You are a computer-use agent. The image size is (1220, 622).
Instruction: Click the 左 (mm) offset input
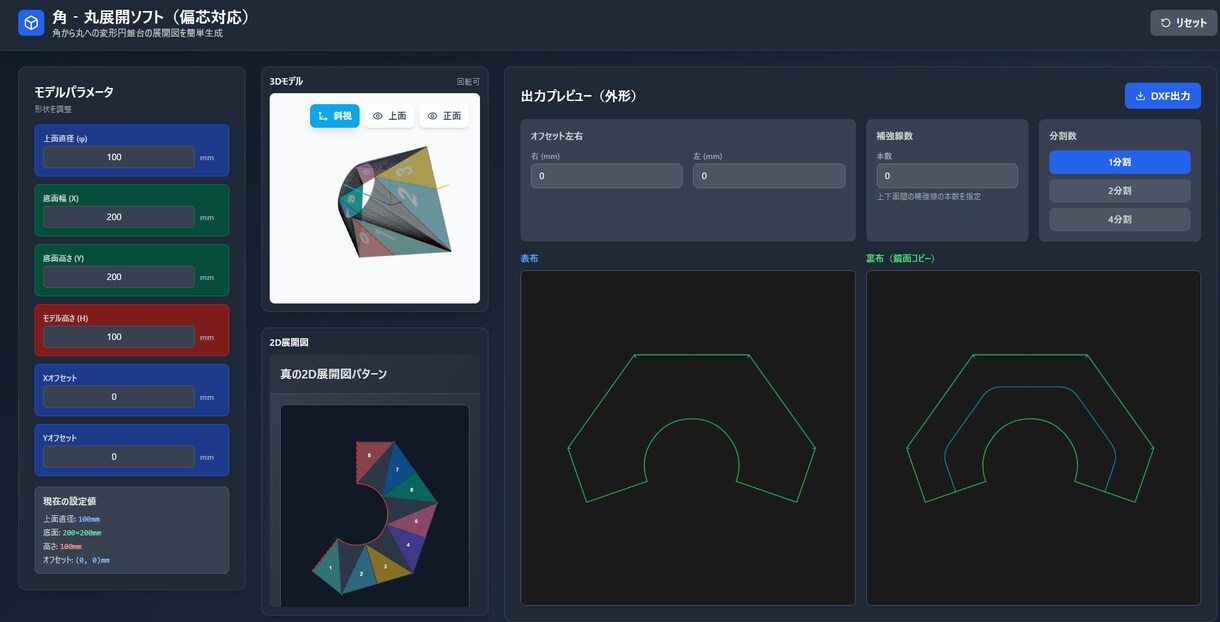click(x=769, y=176)
